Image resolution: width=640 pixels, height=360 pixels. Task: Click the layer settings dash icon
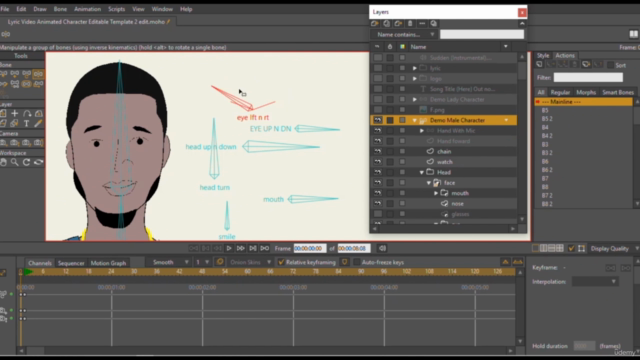click(x=422, y=24)
